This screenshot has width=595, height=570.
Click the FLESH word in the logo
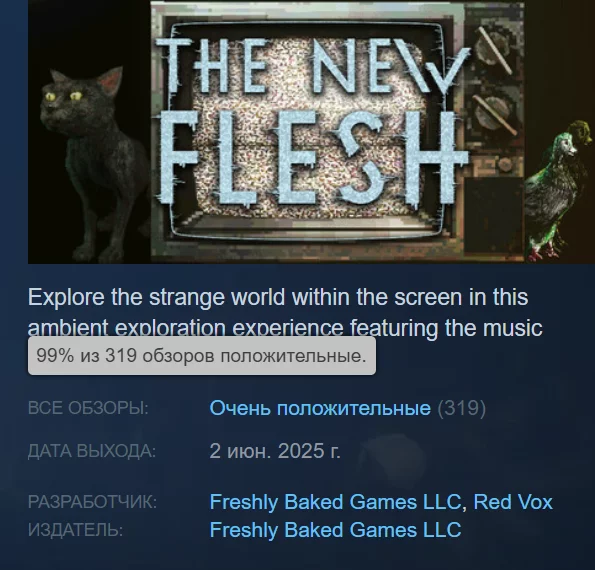tap(312, 156)
